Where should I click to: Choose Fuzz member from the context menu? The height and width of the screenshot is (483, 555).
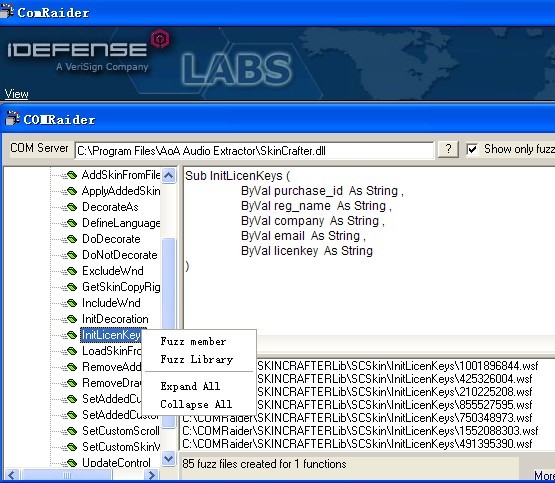(193, 341)
